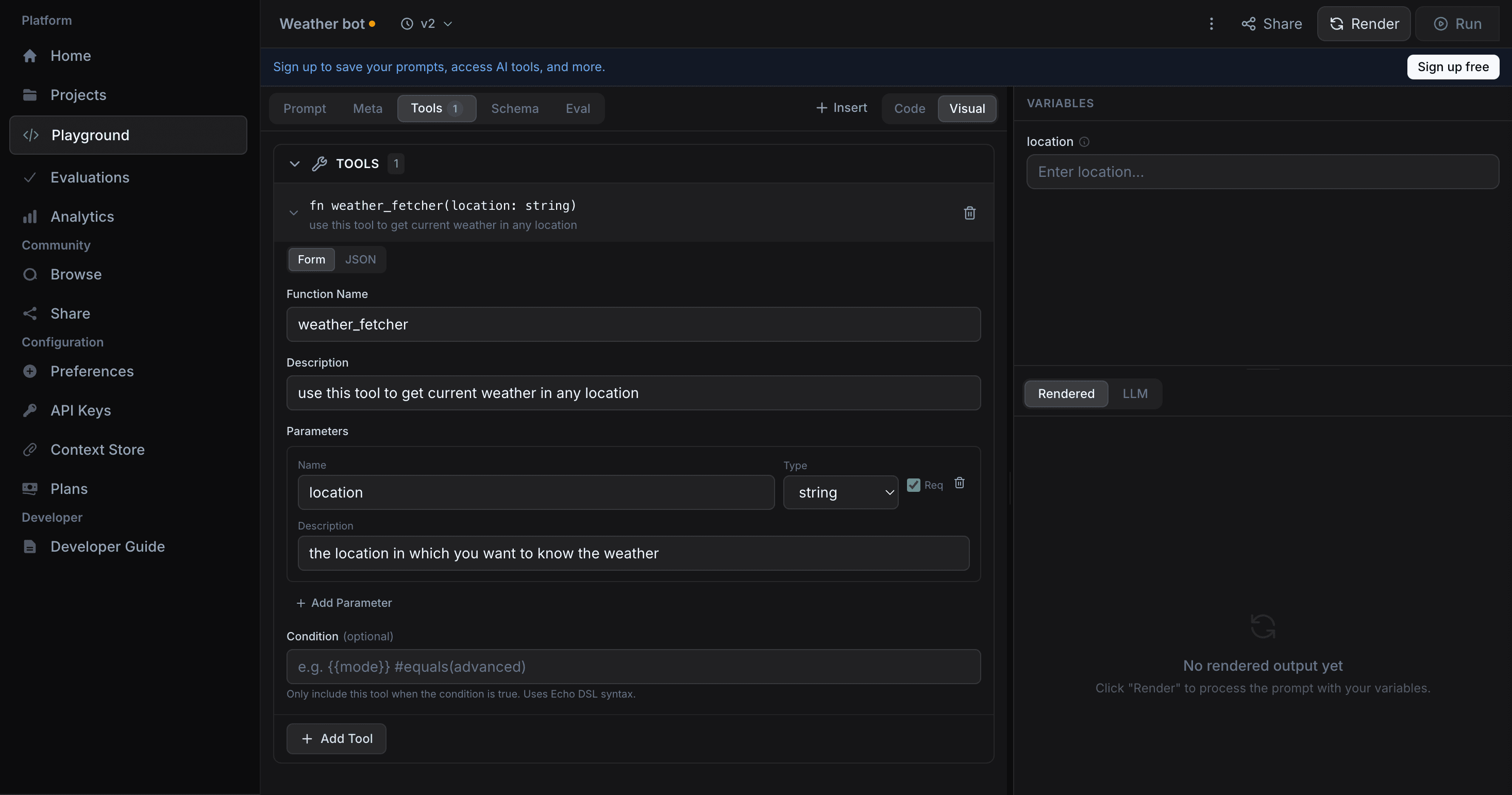Viewport: 1512px width, 795px height.
Task: Switch to the Schema tab
Action: (515, 108)
